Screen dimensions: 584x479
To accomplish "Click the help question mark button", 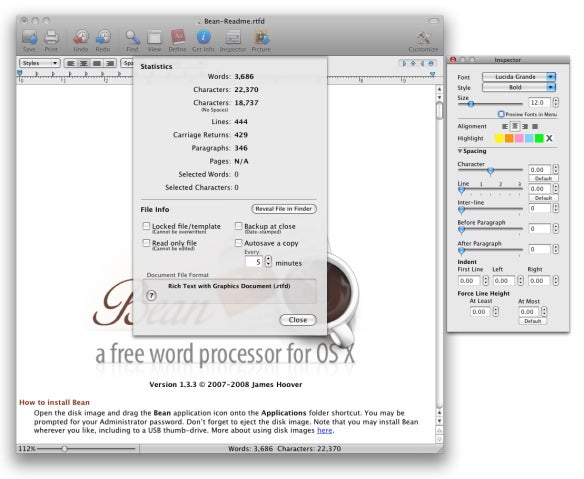I will click(x=151, y=296).
